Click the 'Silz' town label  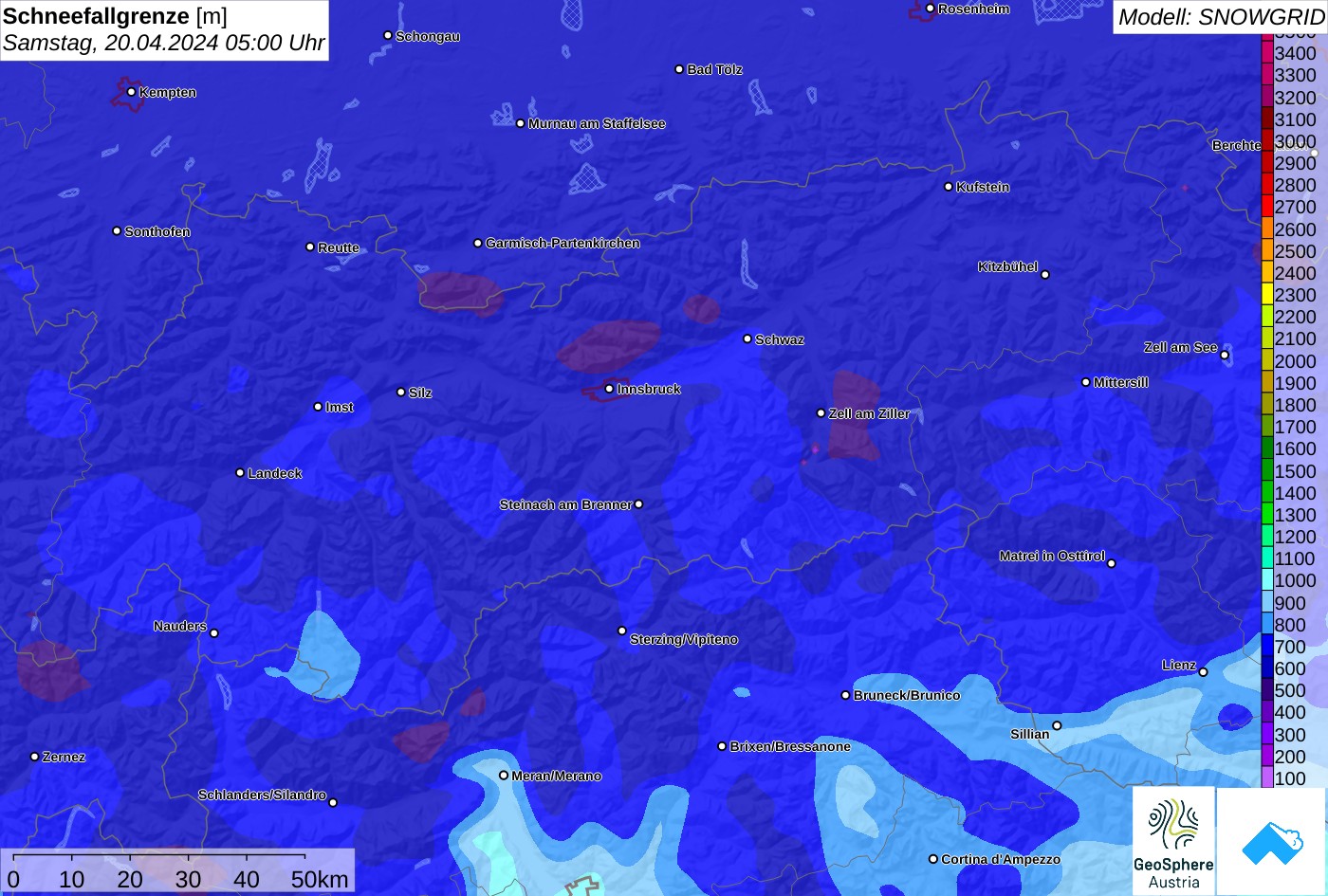coord(420,393)
